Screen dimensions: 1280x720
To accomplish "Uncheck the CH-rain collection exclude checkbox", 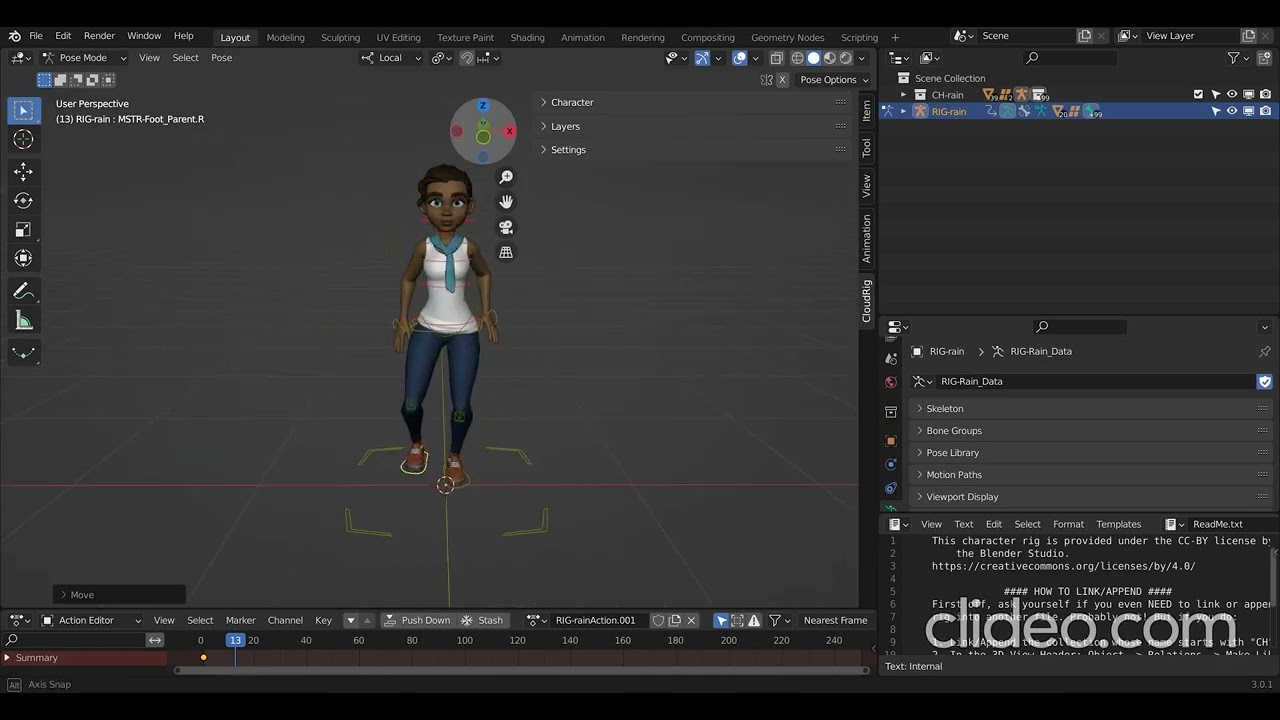I will click(1198, 95).
